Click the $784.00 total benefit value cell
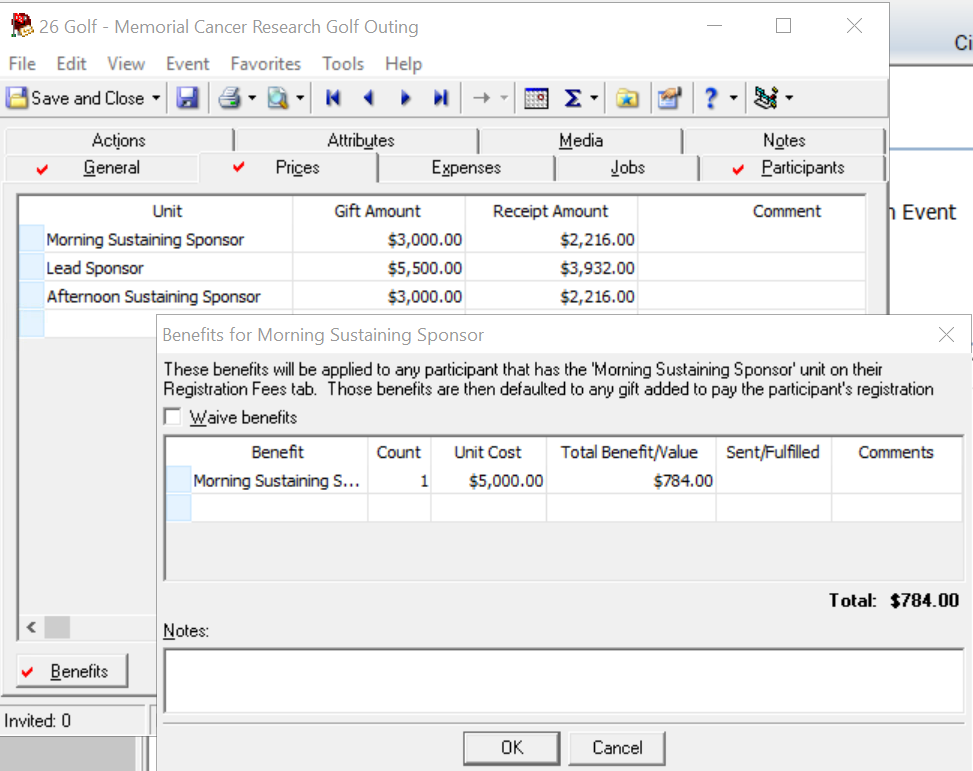Screen dimensions: 973x771 click(631, 480)
